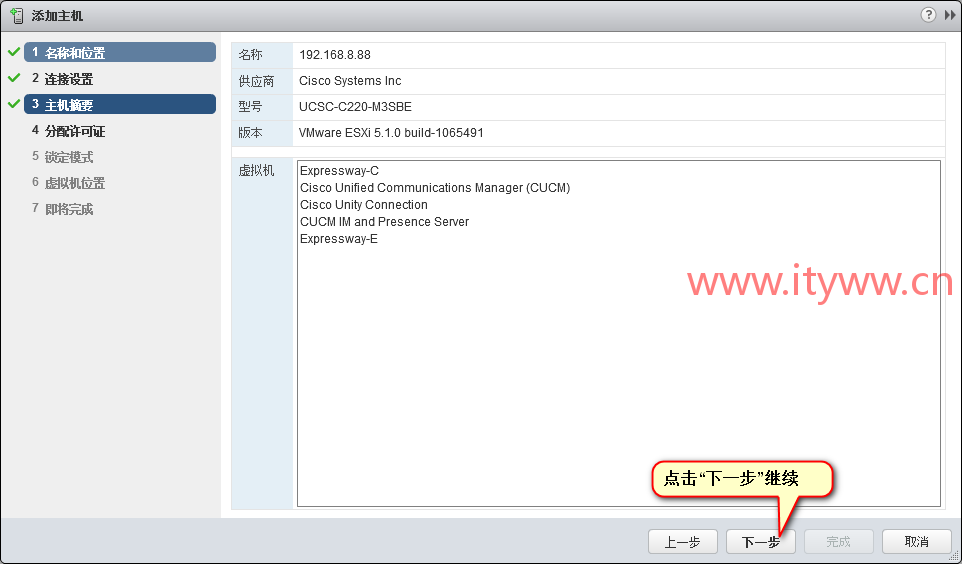Click the double-arrow expand icon in title bar
962x564 pixels.
pos(950,15)
